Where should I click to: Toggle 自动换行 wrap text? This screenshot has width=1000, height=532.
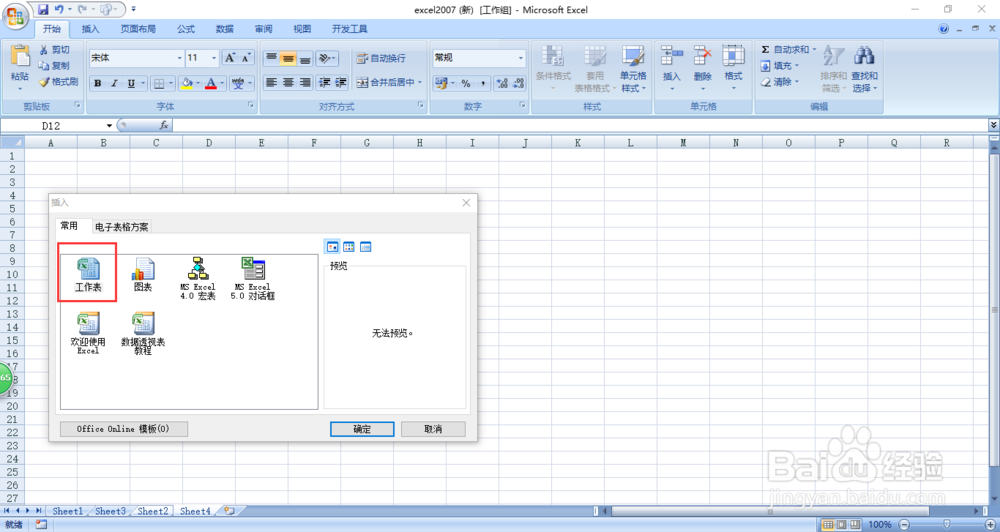381,58
